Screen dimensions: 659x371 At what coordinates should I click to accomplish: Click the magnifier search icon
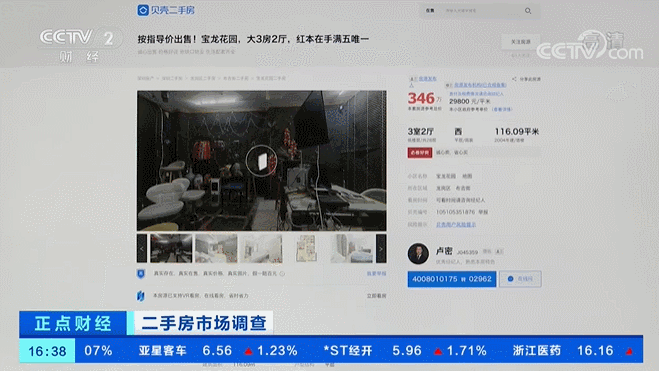pos(528,11)
